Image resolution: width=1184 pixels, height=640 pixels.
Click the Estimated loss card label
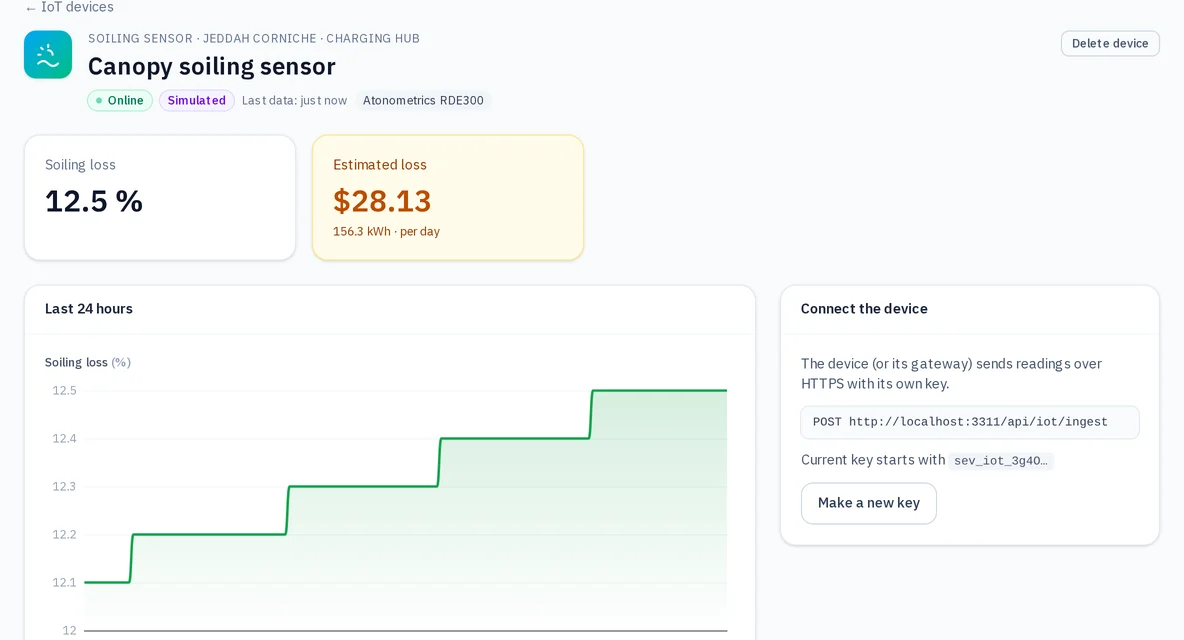coord(380,165)
